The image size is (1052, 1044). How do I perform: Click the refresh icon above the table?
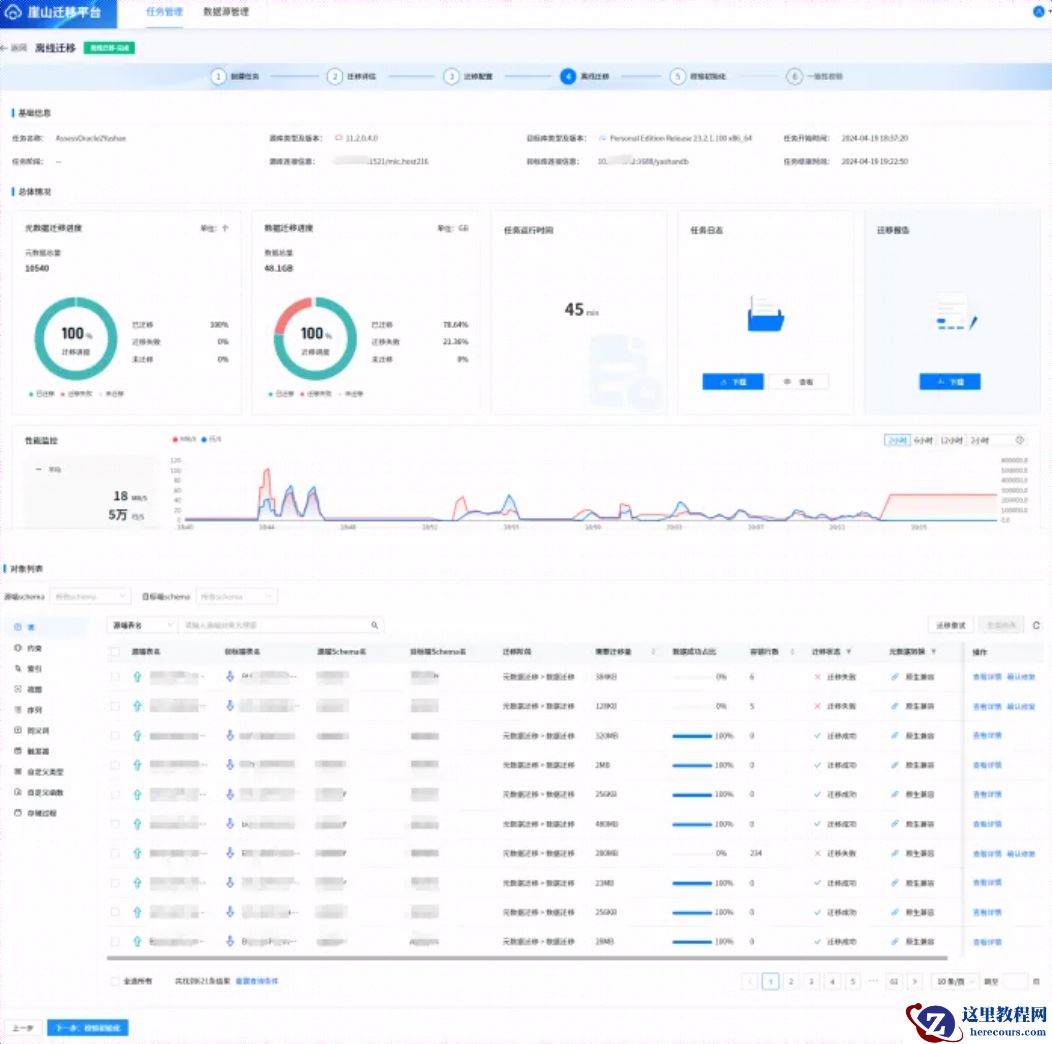(1036, 625)
